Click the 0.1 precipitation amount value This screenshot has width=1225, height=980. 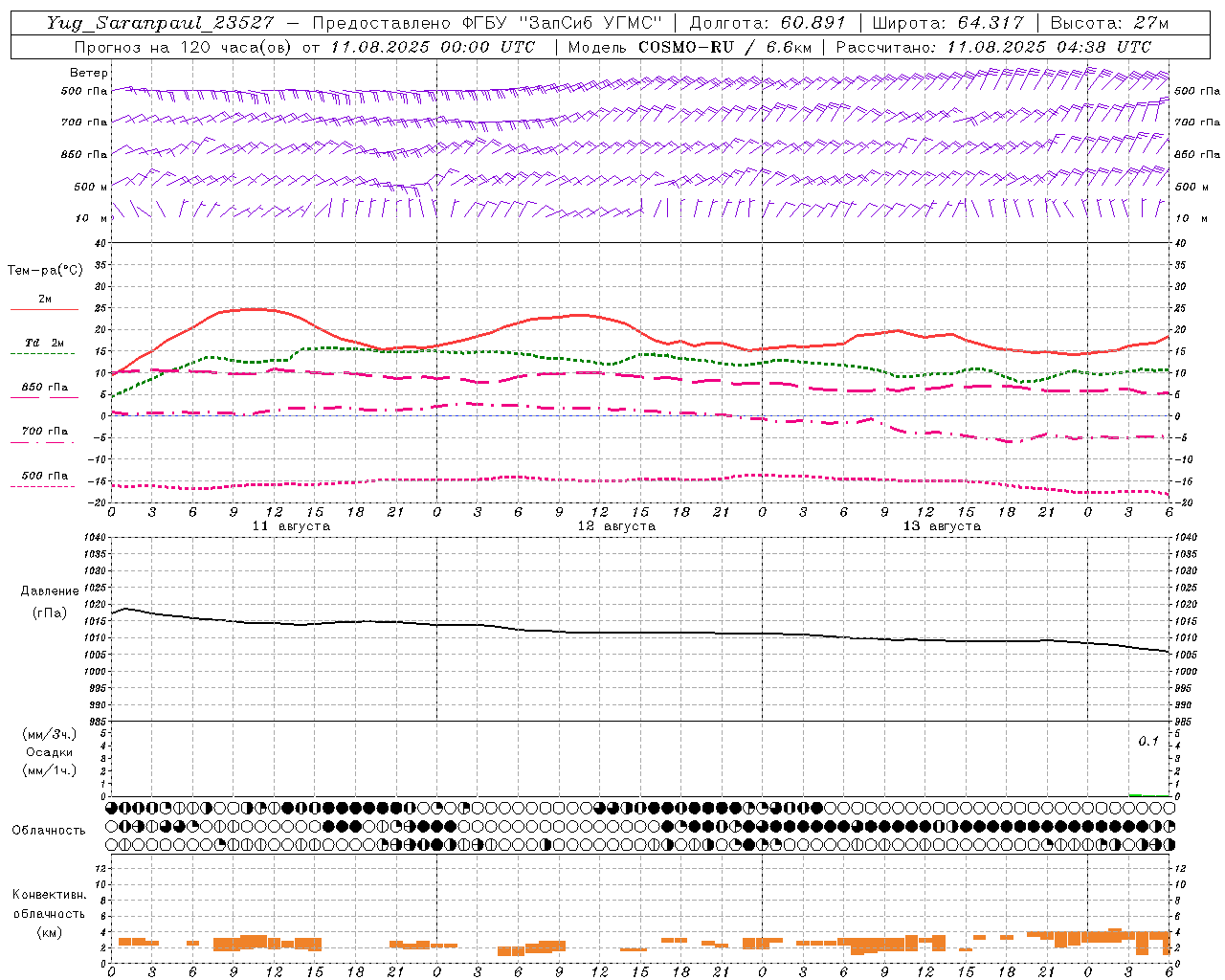point(1147,741)
